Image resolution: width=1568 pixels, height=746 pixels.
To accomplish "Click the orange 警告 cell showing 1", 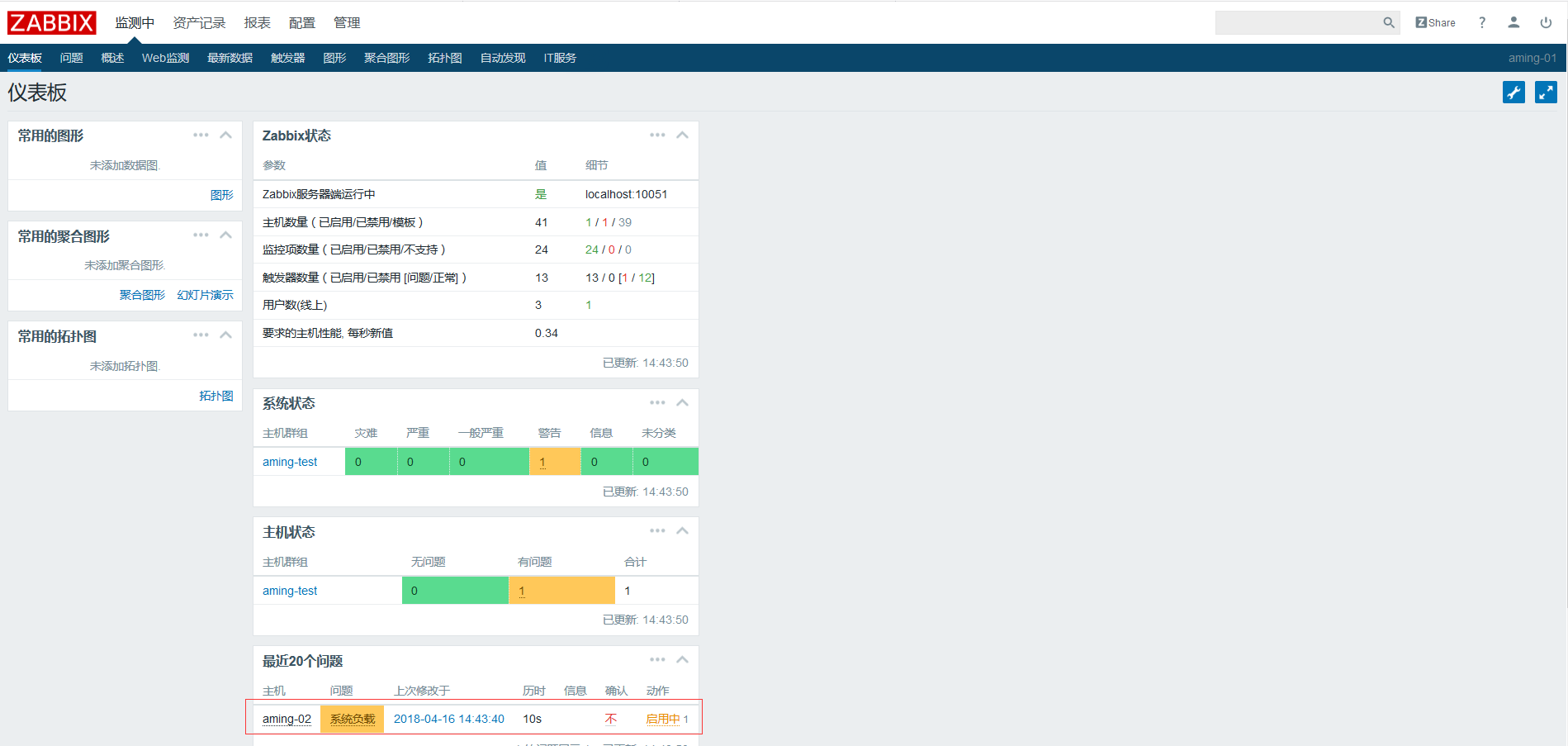I will point(555,462).
